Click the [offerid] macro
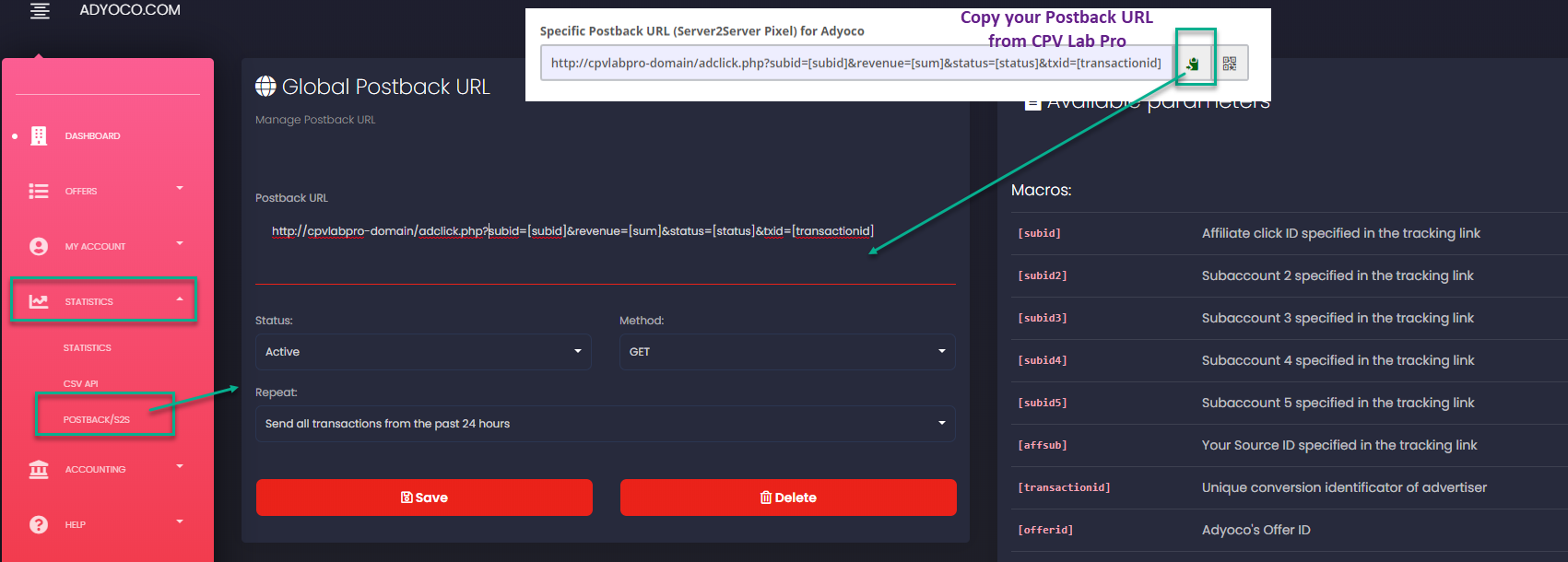This screenshot has height=562, width=1568. (1045, 531)
